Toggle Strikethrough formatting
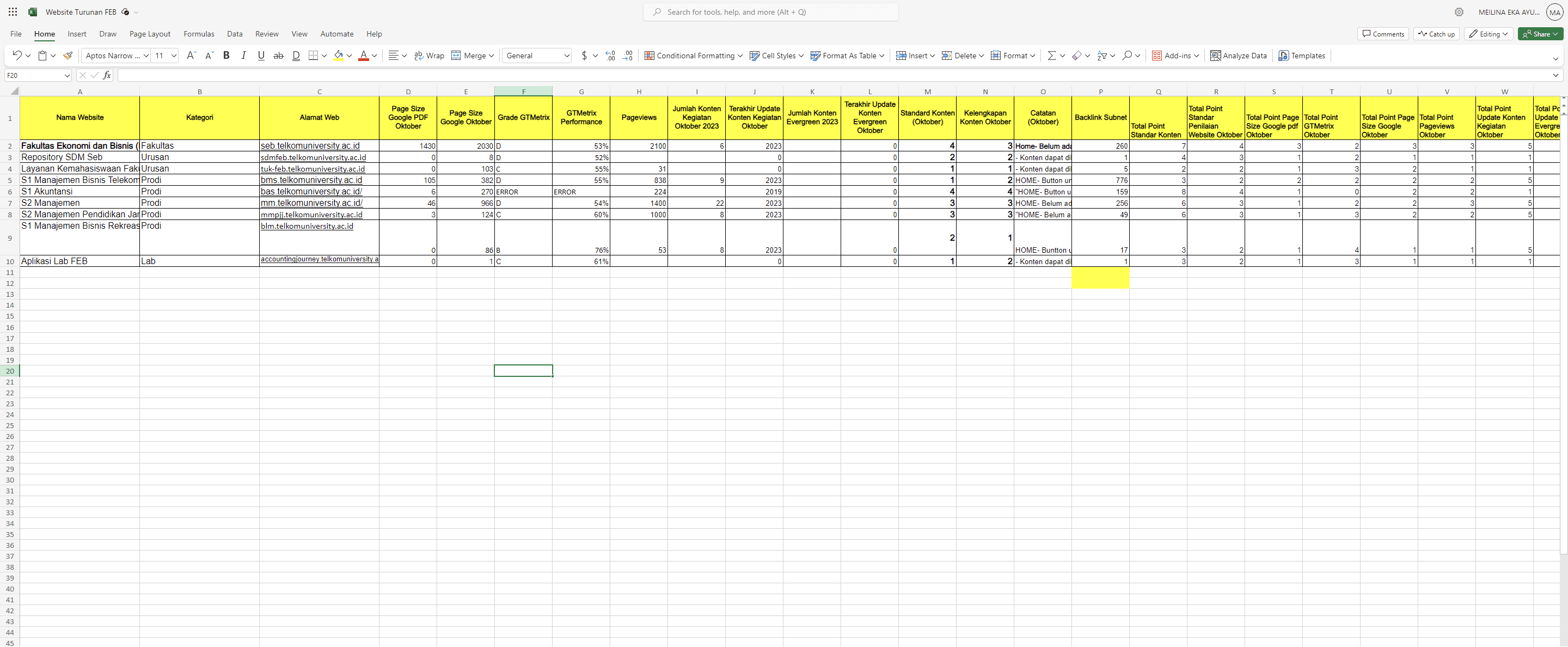This screenshot has height=647, width=1568. pyautogui.click(x=279, y=56)
